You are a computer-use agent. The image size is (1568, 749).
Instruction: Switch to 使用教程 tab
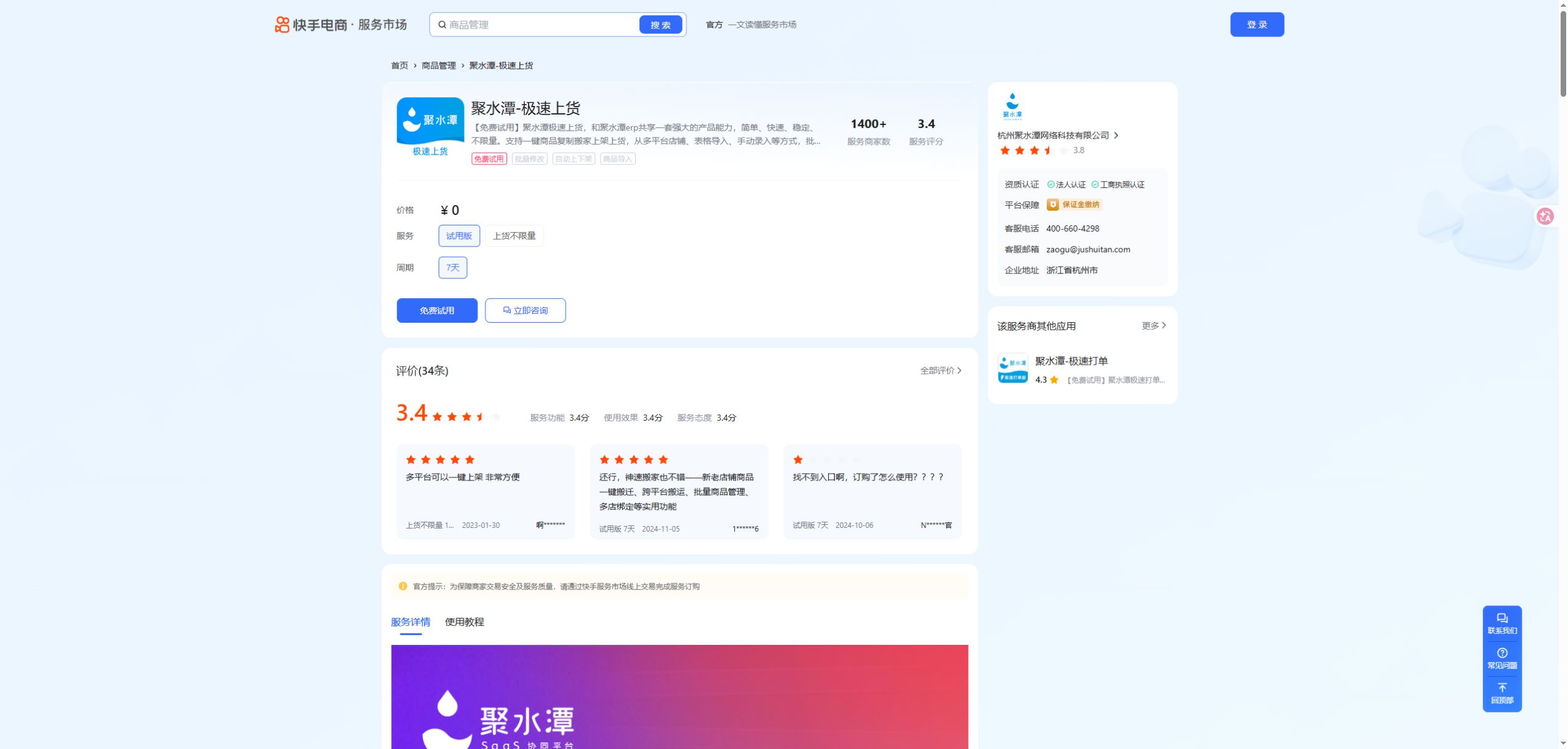(465, 622)
